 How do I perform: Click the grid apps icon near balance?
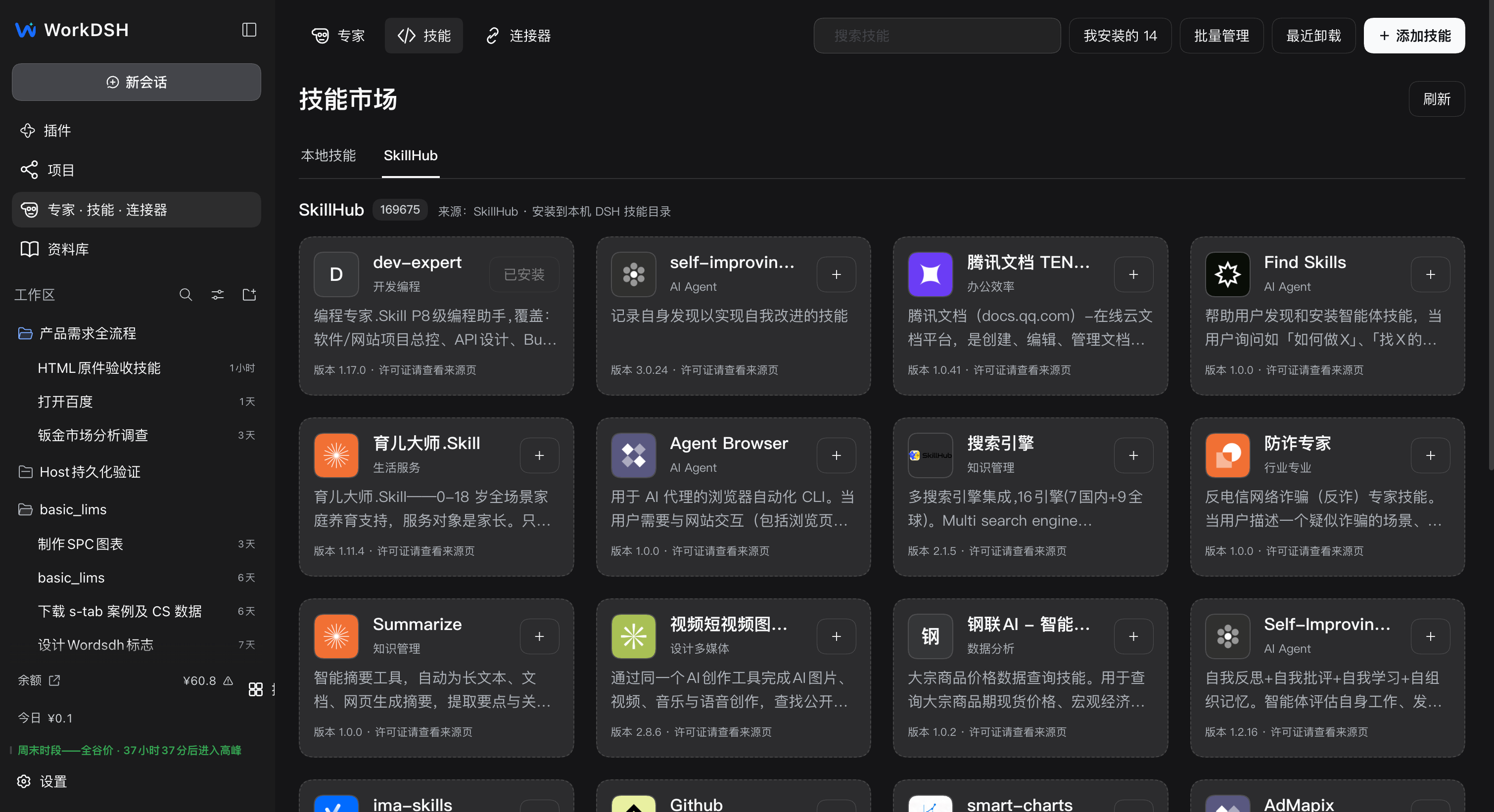click(255, 688)
